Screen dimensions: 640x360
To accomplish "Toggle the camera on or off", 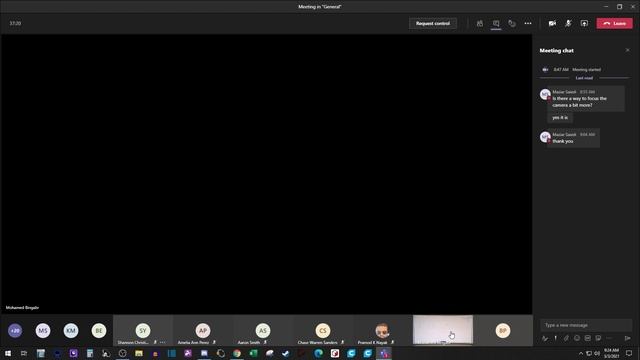I will (552, 23).
